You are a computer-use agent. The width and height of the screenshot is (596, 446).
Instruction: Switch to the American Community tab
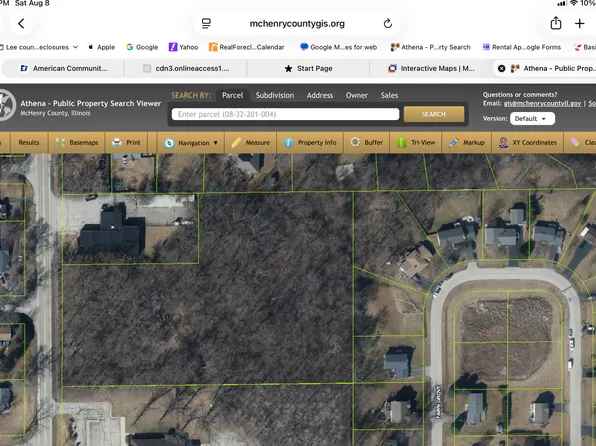click(63, 68)
